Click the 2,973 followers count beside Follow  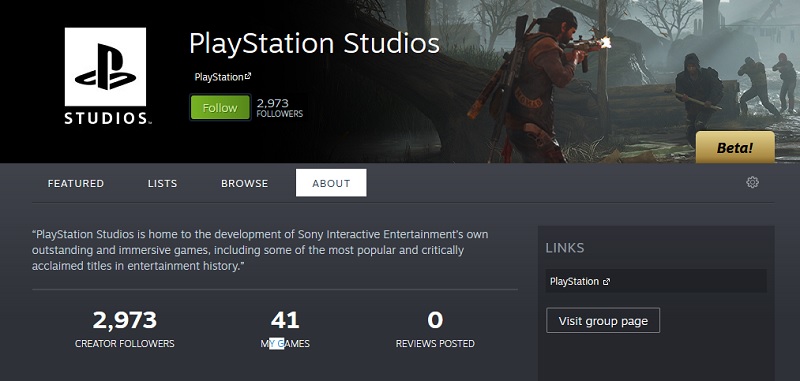tap(280, 108)
